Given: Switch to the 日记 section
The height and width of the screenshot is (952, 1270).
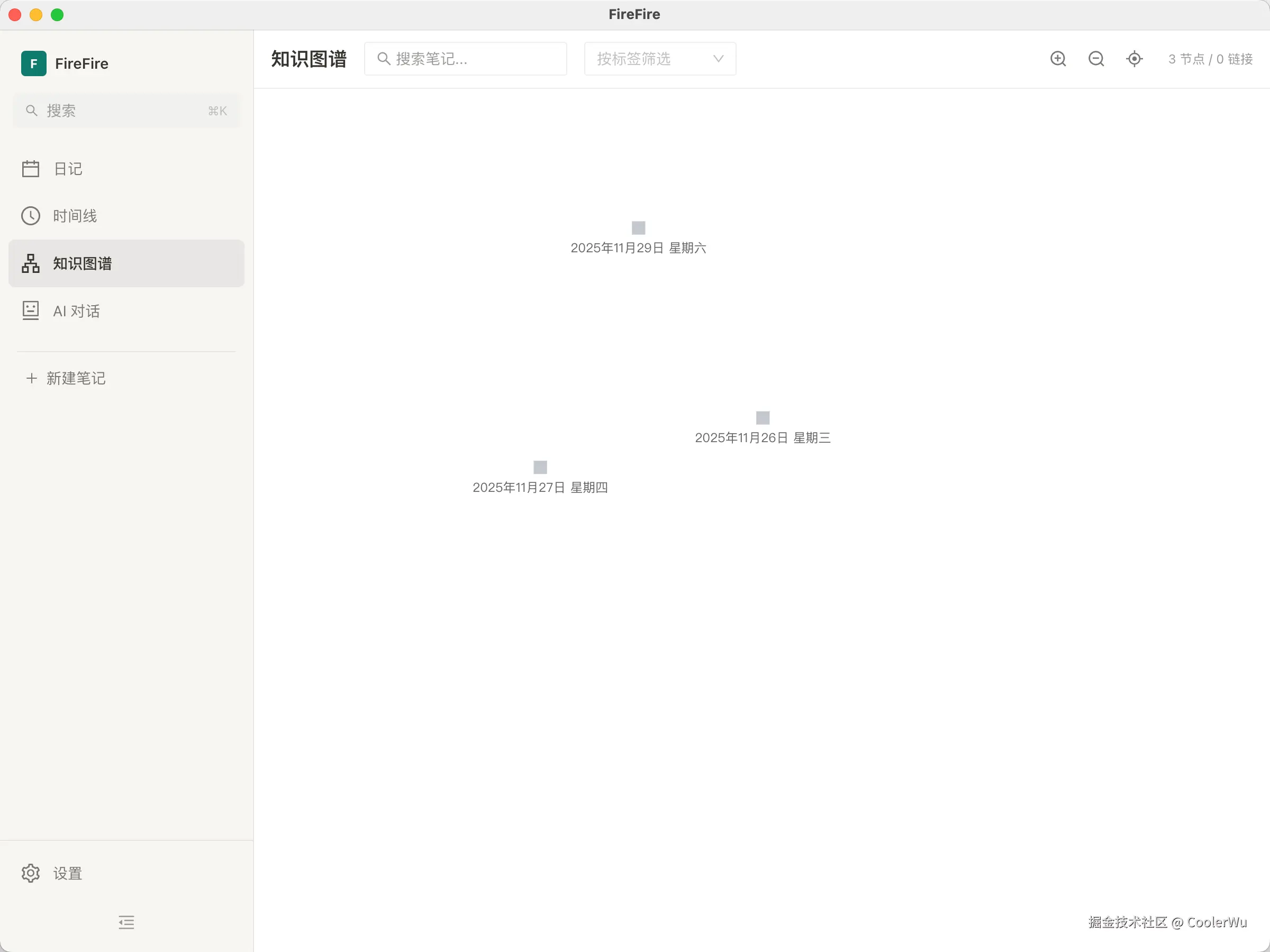Looking at the screenshot, I should point(68,169).
